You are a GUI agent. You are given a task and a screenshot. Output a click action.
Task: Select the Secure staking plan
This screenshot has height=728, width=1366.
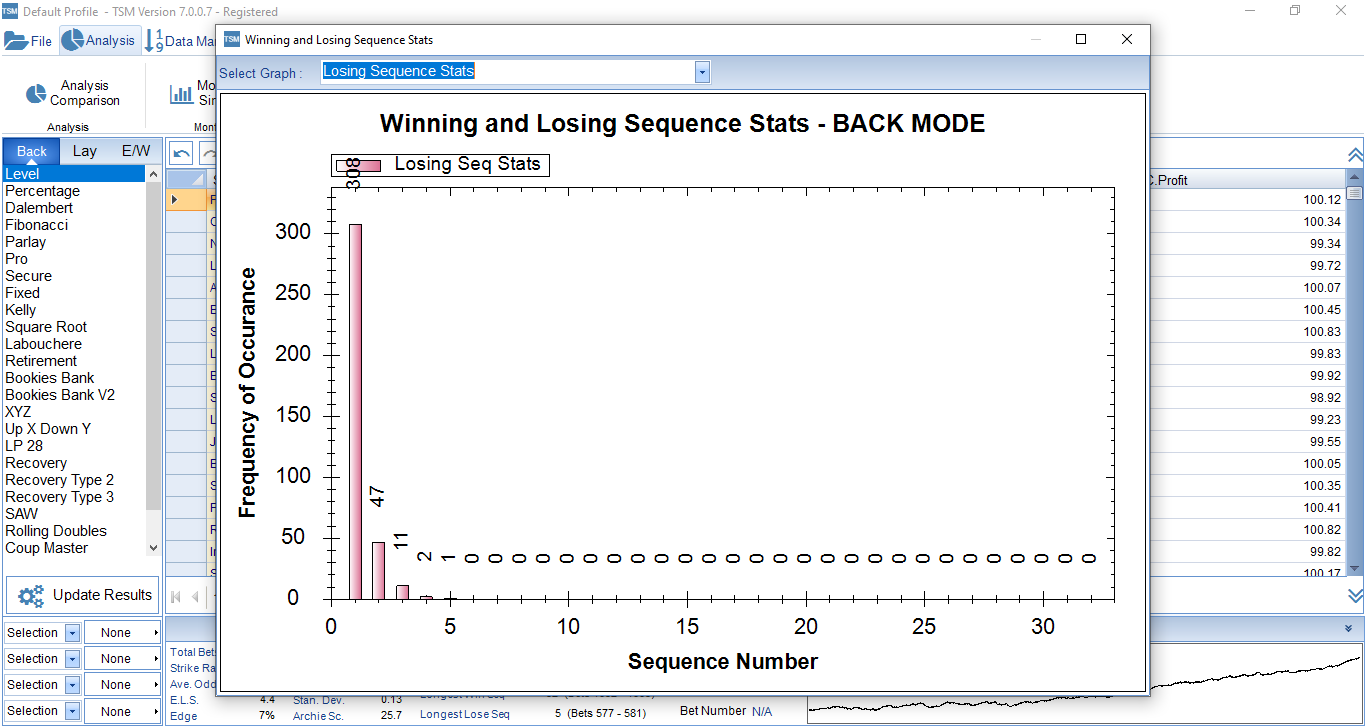[75, 276]
